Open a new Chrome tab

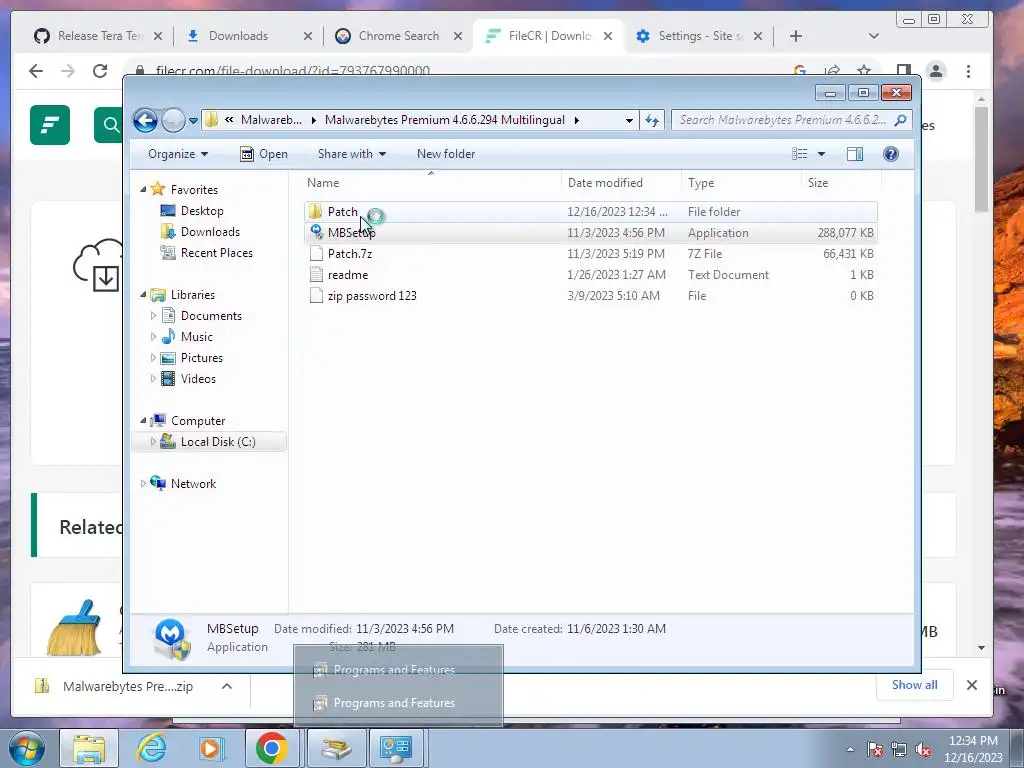pyautogui.click(x=795, y=36)
